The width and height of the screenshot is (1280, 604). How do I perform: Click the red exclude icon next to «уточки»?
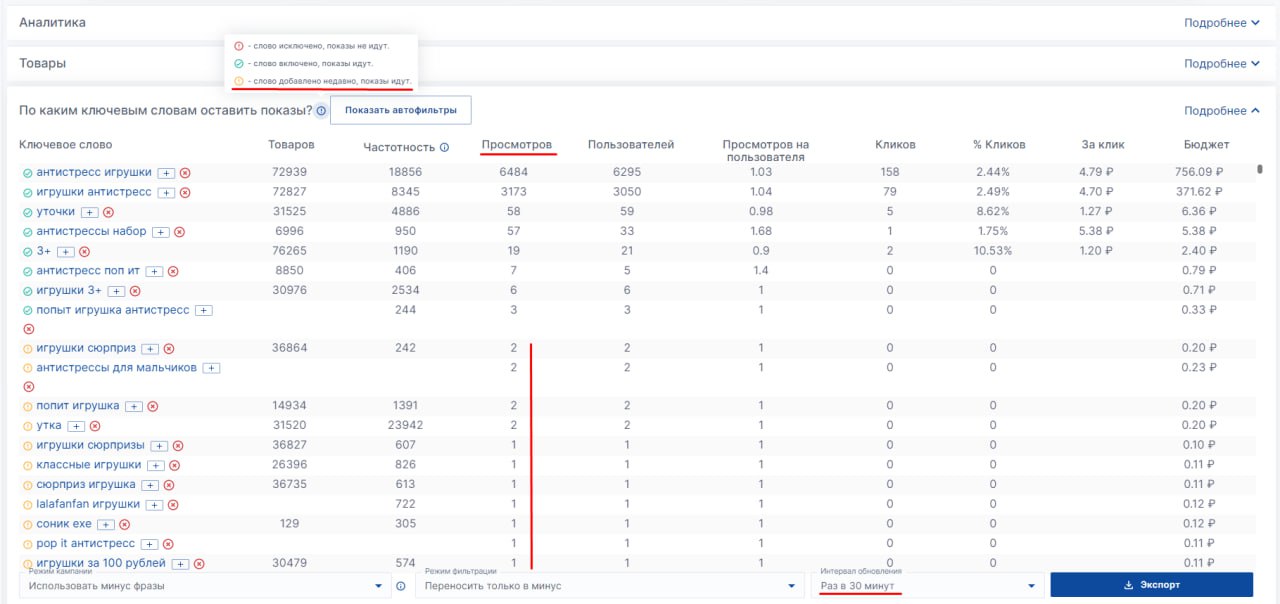coord(109,212)
